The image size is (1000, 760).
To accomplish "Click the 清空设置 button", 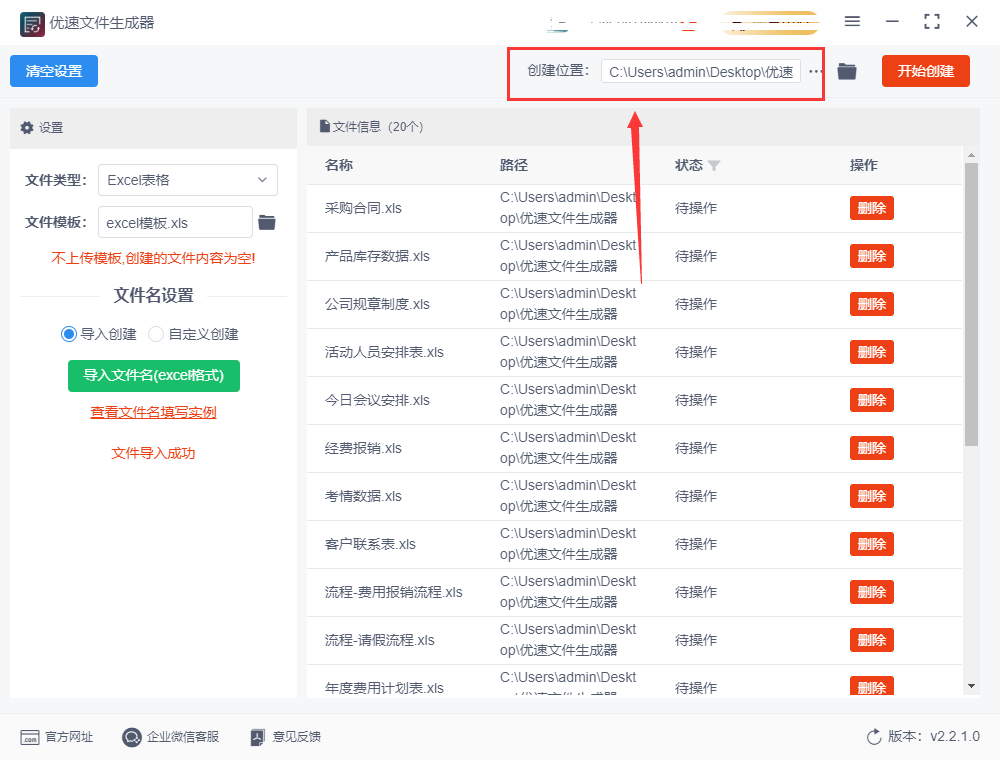I will (x=54, y=71).
